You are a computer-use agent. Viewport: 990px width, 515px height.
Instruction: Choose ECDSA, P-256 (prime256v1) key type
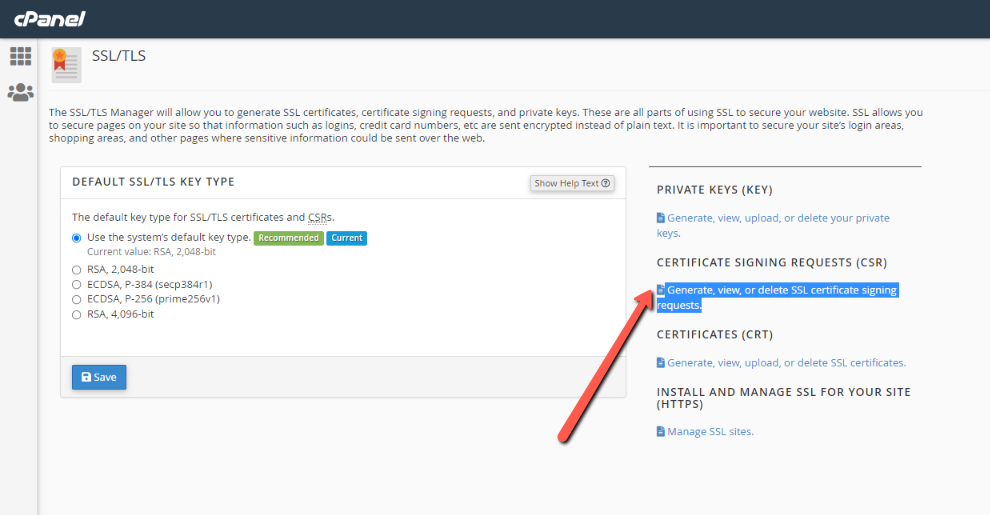click(x=76, y=299)
